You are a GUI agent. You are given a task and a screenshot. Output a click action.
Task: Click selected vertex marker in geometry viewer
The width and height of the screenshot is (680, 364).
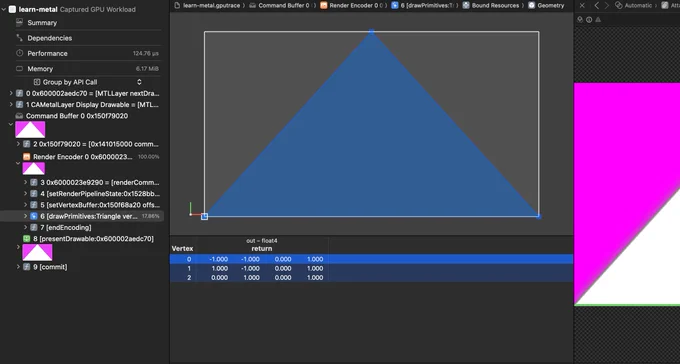[204, 216]
